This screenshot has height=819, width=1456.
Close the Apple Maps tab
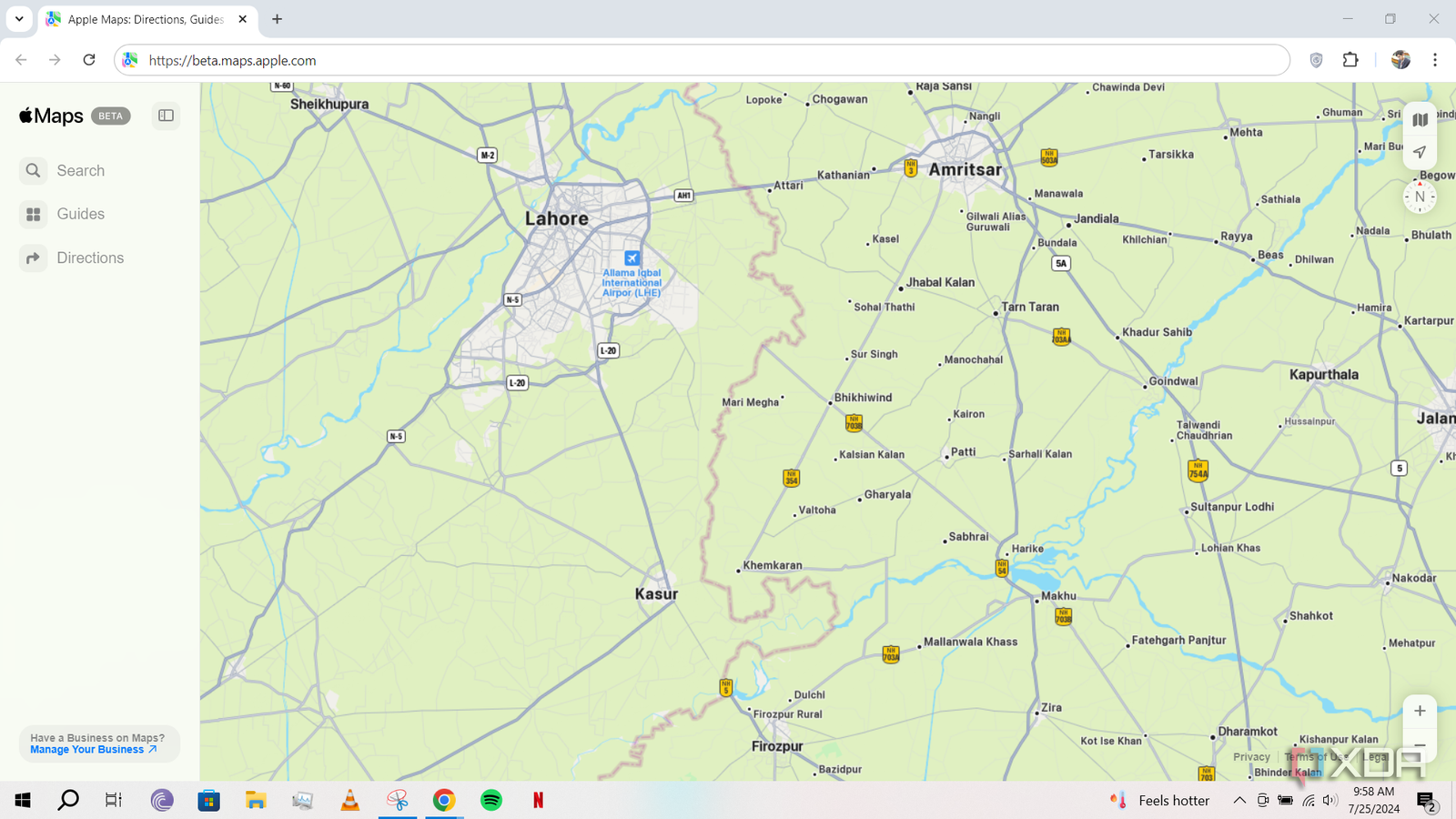tap(243, 19)
